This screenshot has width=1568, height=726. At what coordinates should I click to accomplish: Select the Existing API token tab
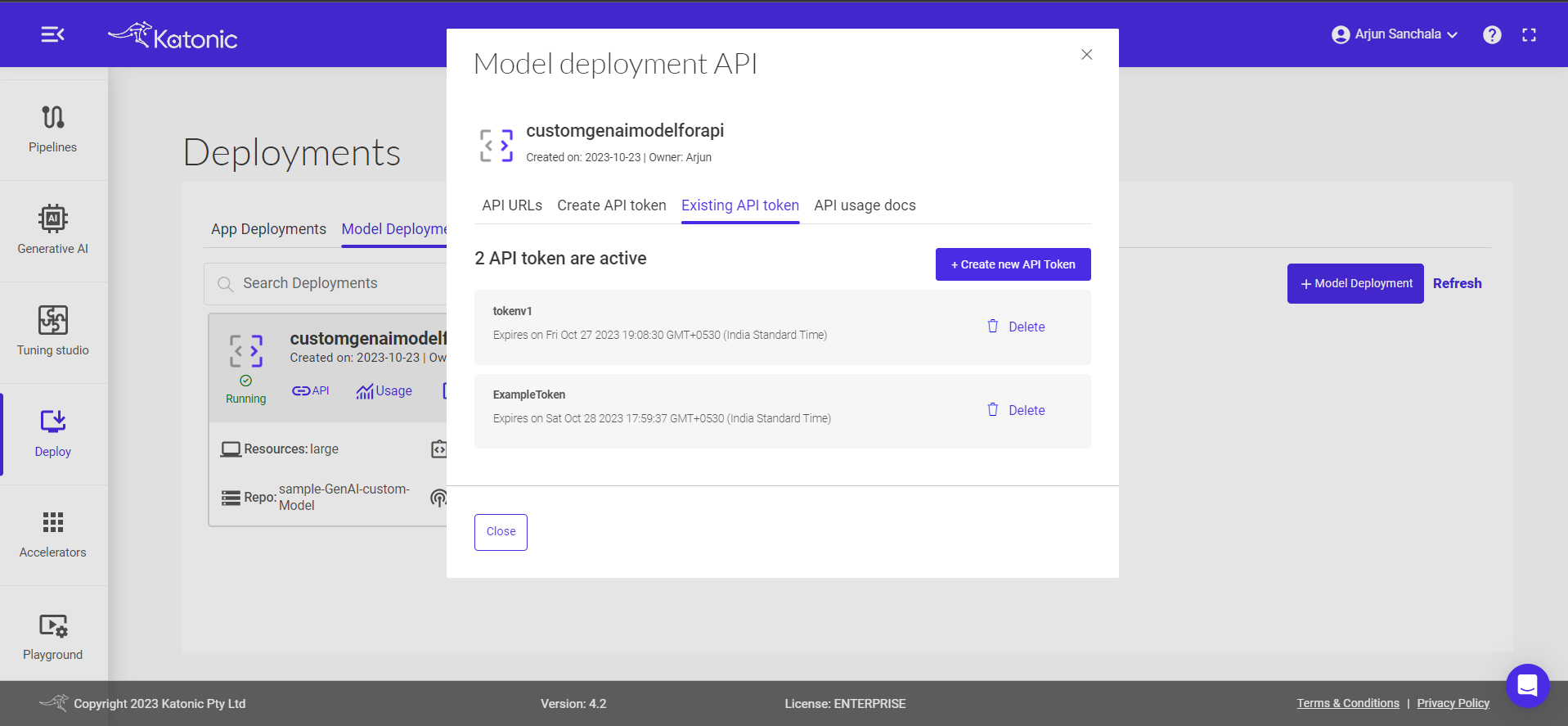tap(740, 205)
